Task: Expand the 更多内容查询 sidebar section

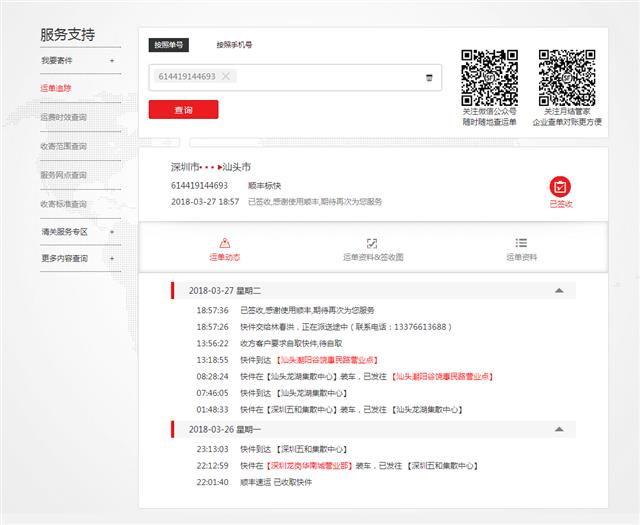Action: (x=112, y=258)
